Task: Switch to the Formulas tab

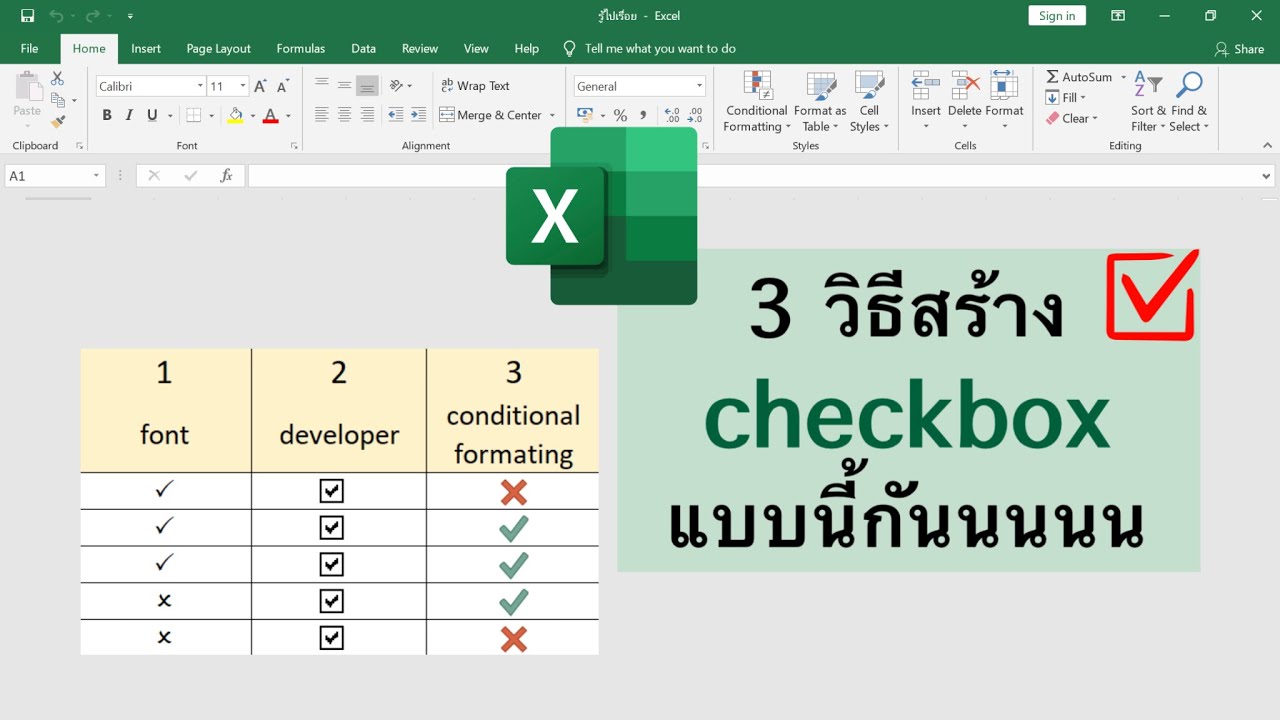Action: [301, 48]
